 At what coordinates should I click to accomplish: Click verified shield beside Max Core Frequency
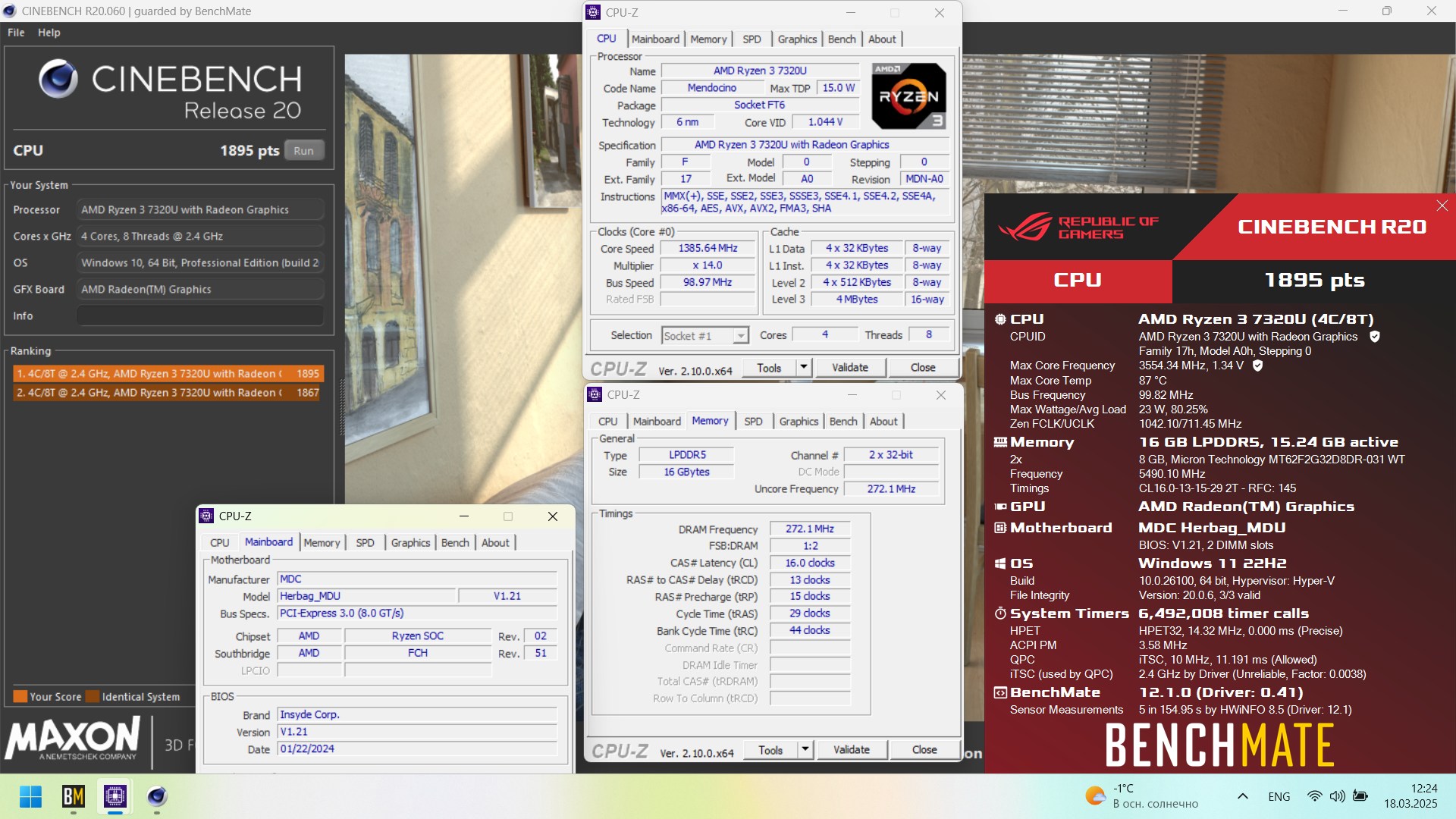[1257, 365]
